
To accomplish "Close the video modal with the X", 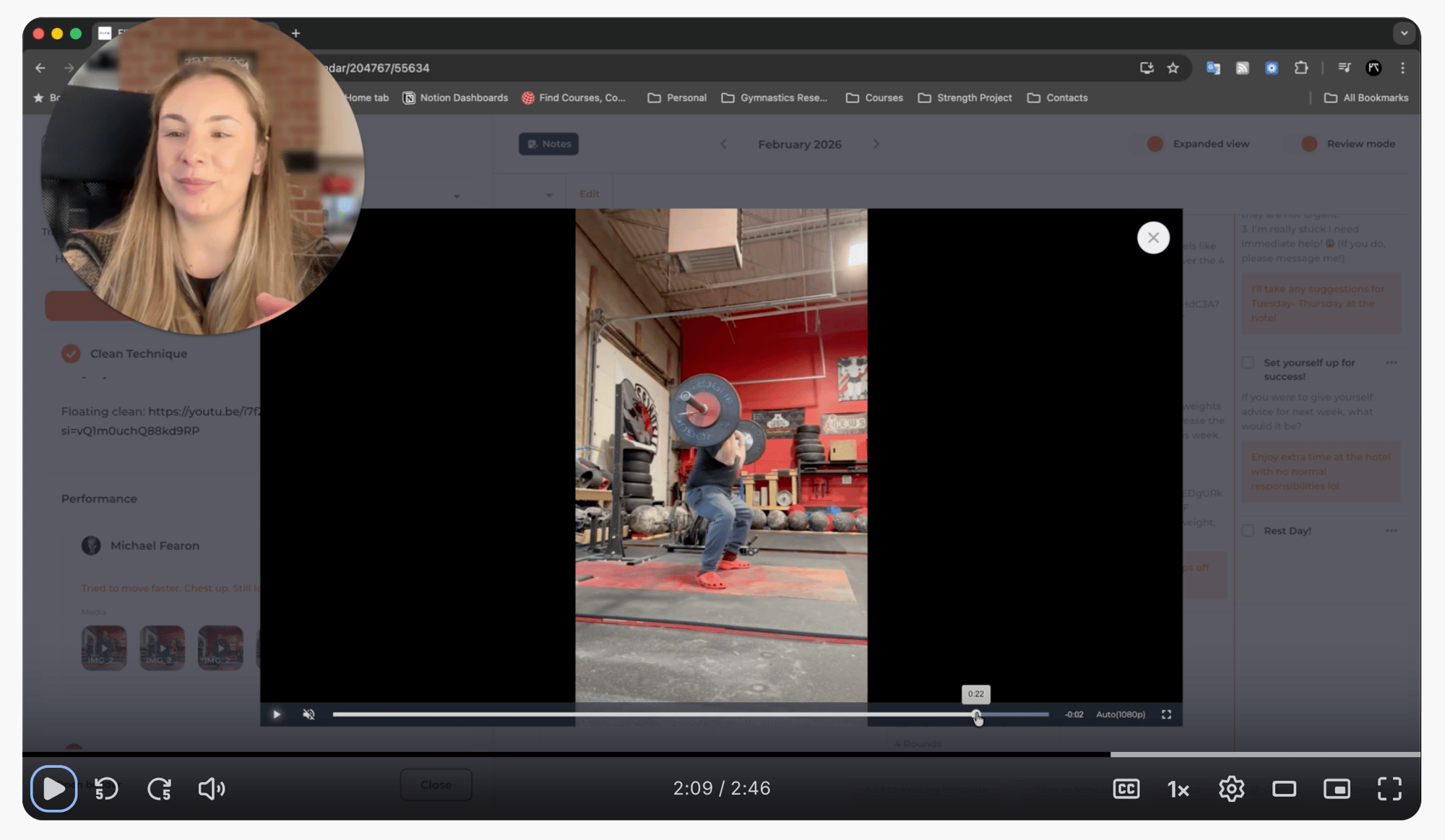I will (x=1153, y=238).
